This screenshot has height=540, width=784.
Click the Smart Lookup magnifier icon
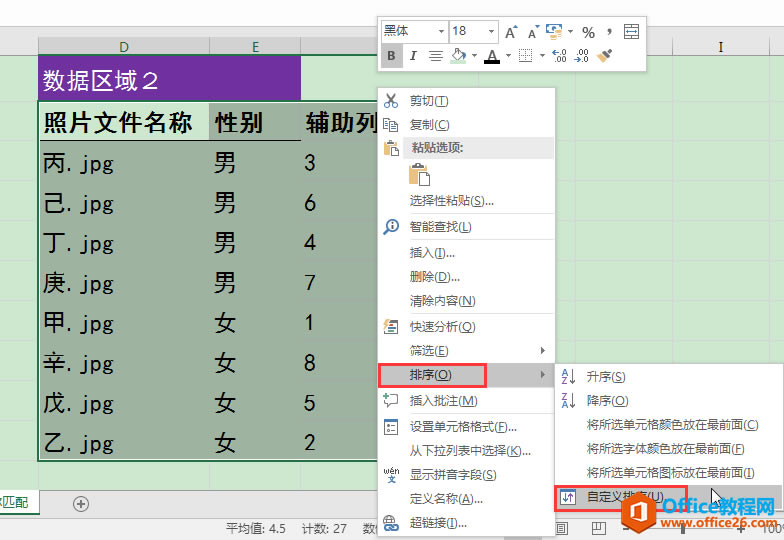point(390,226)
